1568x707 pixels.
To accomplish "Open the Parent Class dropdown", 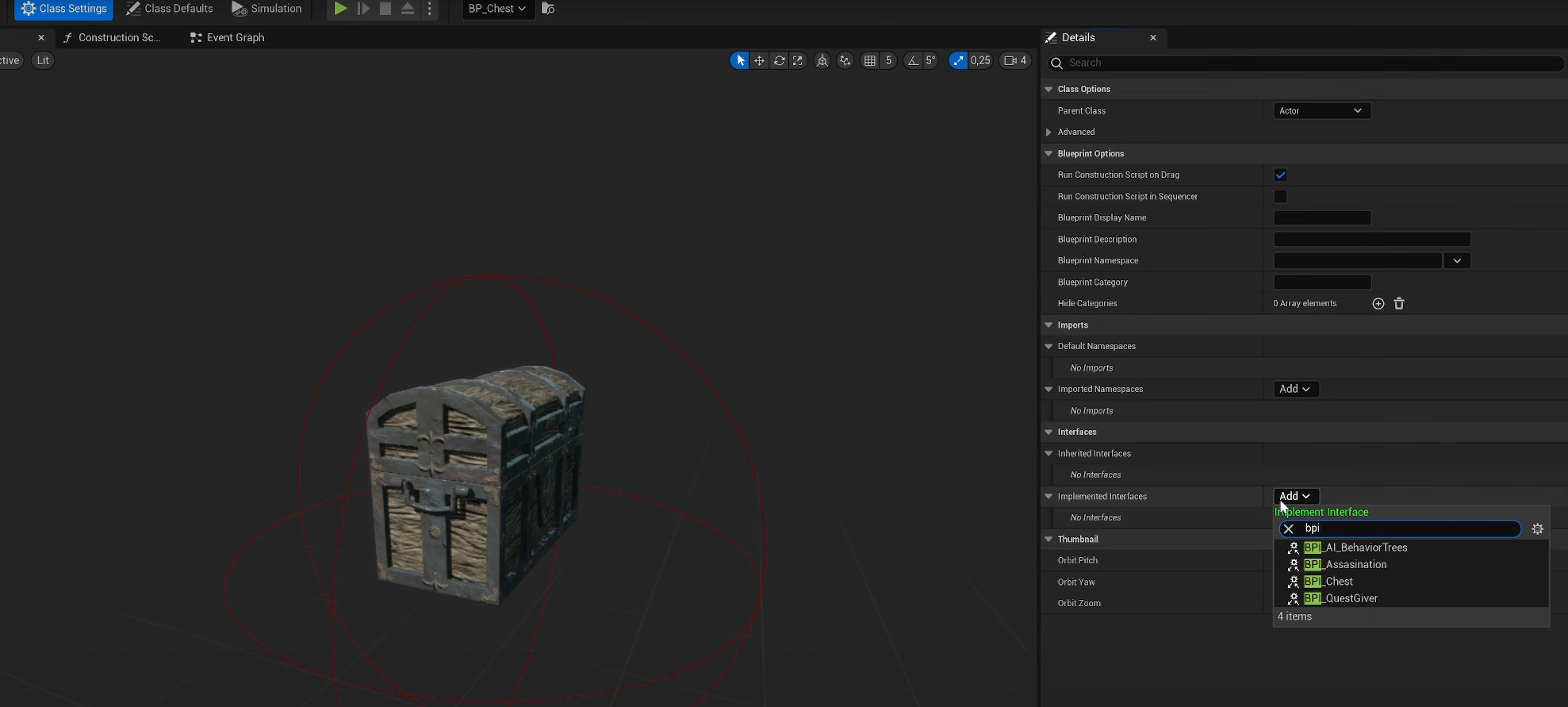I will pos(1321,111).
